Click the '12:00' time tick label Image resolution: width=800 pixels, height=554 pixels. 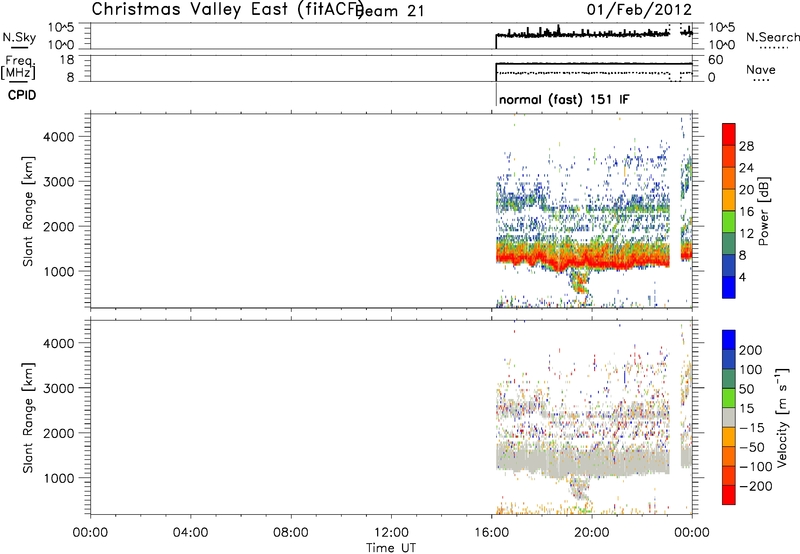pos(391,533)
